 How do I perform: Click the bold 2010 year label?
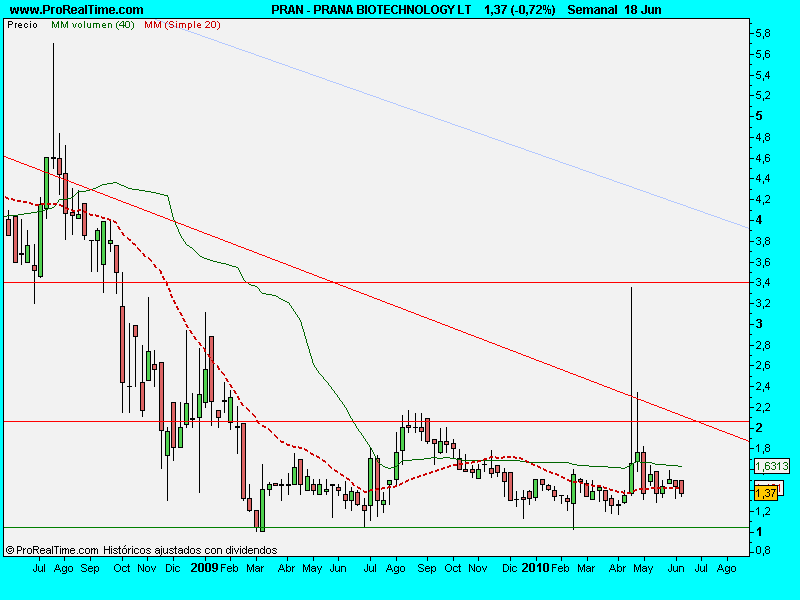pyautogui.click(x=535, y=568)
